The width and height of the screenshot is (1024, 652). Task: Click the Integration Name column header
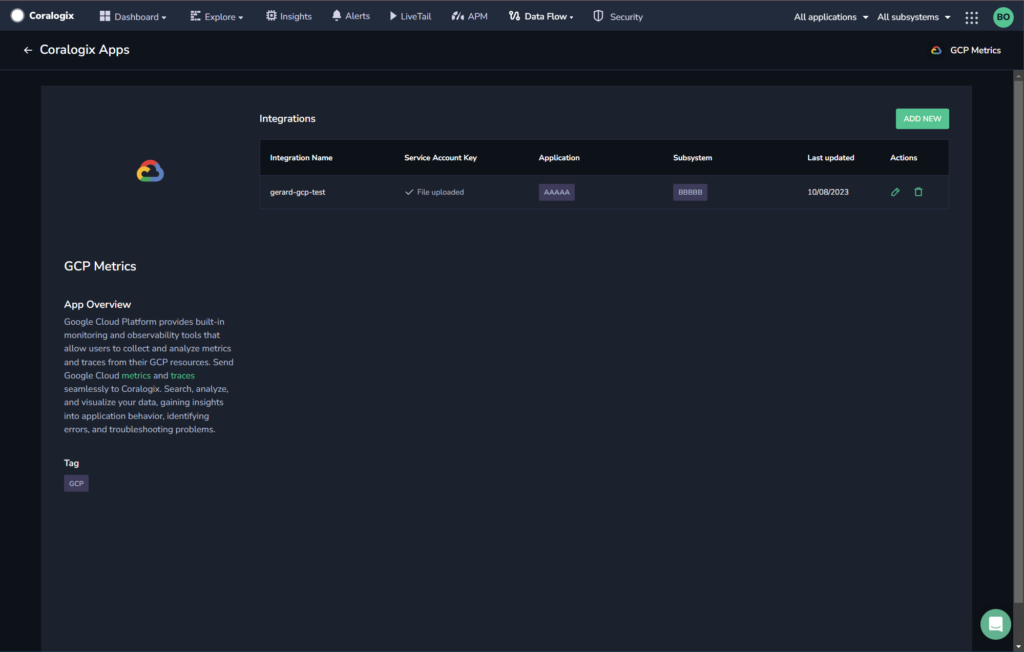(301, 157)
